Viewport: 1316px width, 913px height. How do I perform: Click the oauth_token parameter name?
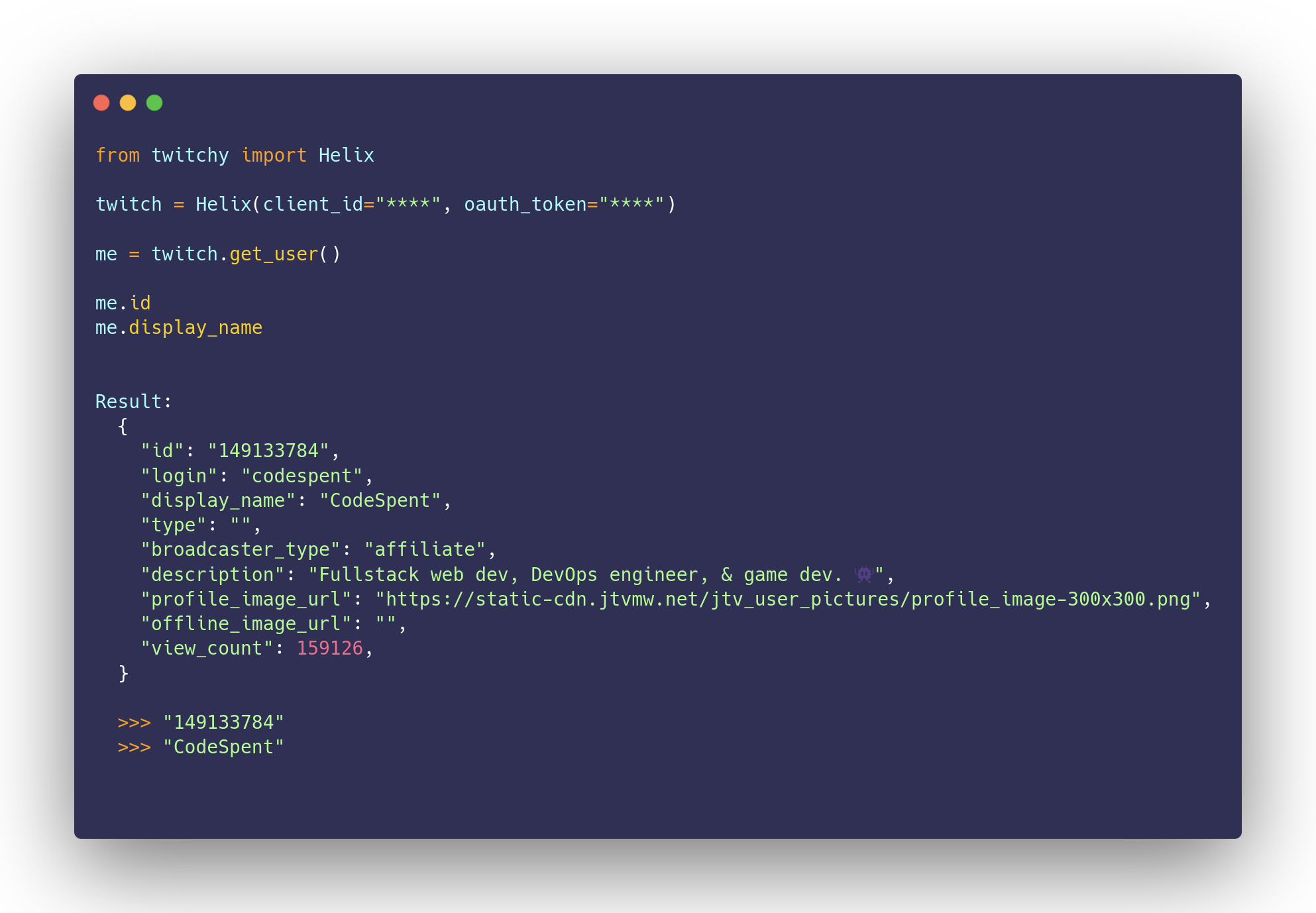[x=525, y=205]
